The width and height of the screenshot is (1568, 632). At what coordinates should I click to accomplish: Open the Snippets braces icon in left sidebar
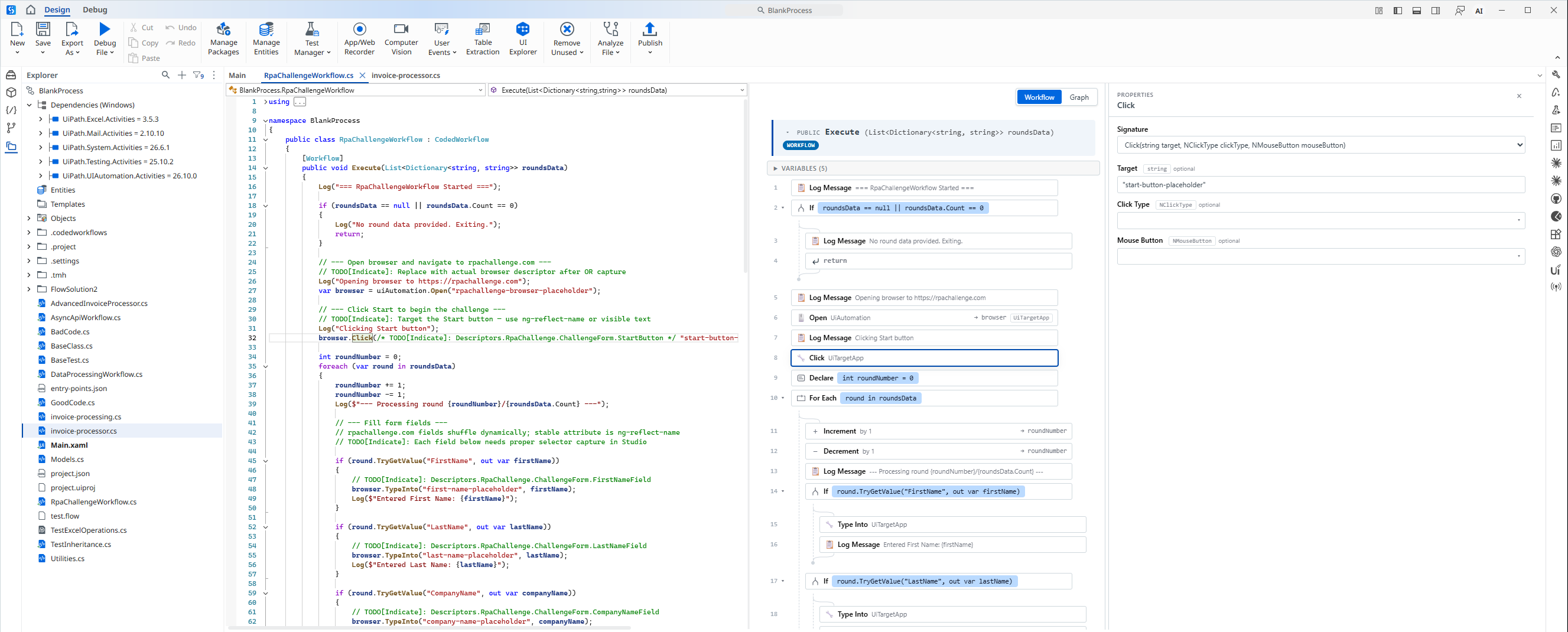(x=11, y=110)
